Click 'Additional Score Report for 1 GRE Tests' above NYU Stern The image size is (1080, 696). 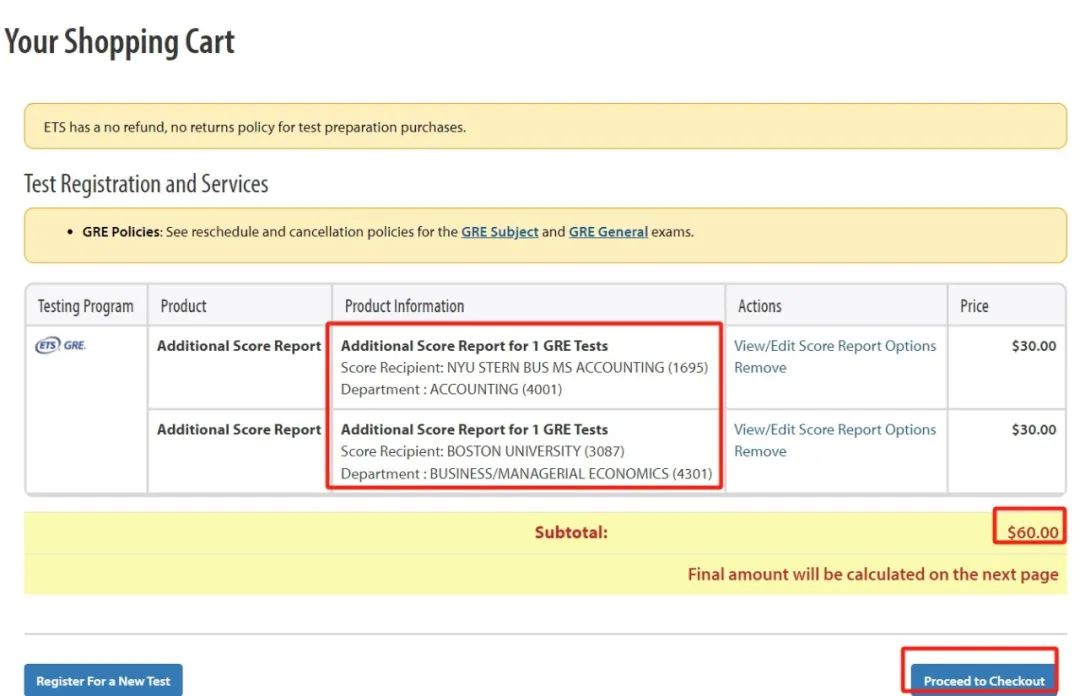coord(475,346)
